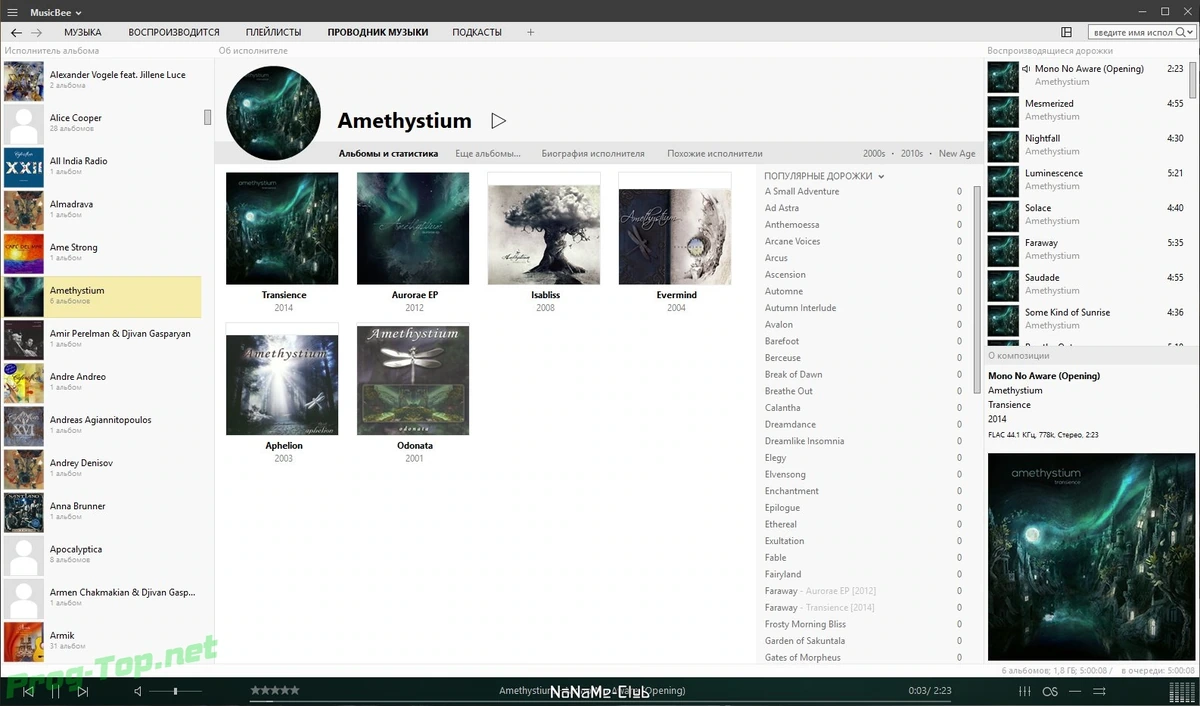The image size is (1200, 706).
Task: Toggle Last.fm scrobbling icon
Action: [1050, 691]
